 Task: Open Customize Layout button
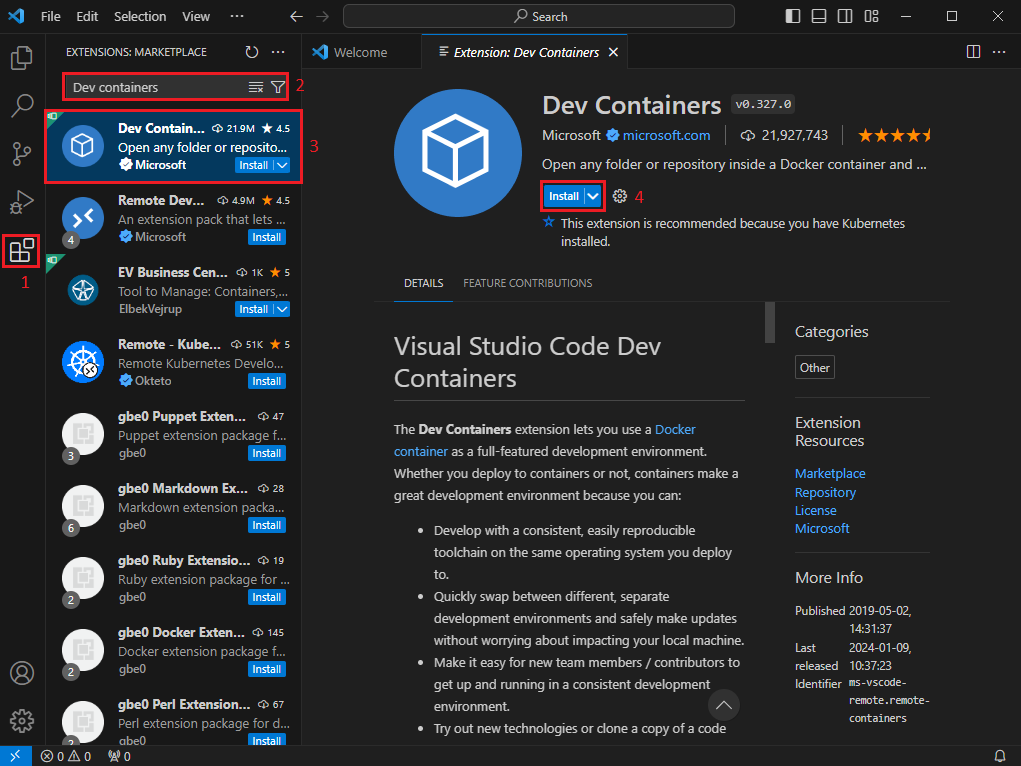click(871, 16)
